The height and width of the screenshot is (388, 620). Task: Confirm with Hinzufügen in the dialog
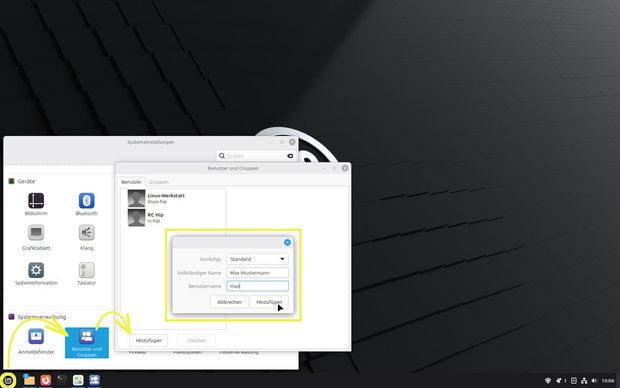[x=269, y=302]
